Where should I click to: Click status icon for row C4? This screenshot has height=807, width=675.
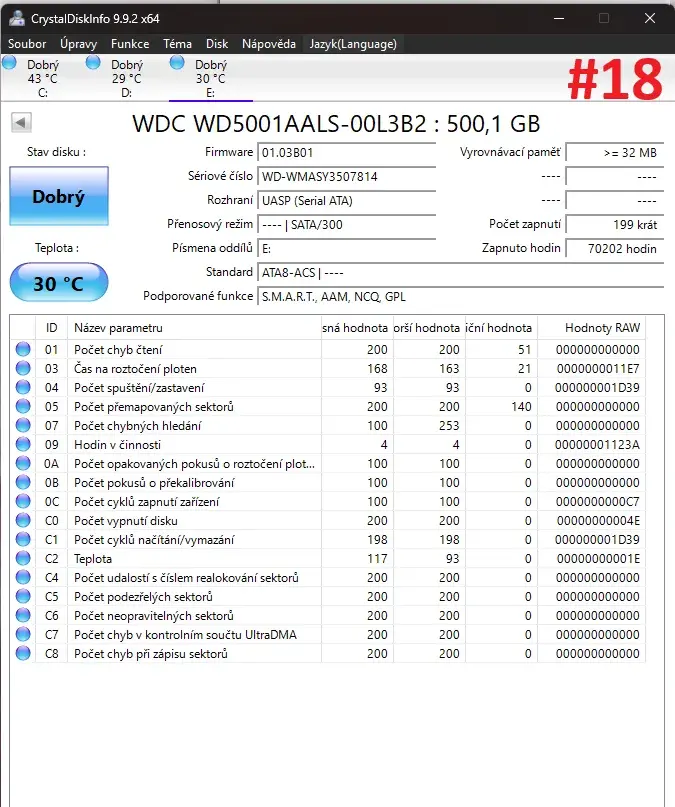[x=23, y=577]
